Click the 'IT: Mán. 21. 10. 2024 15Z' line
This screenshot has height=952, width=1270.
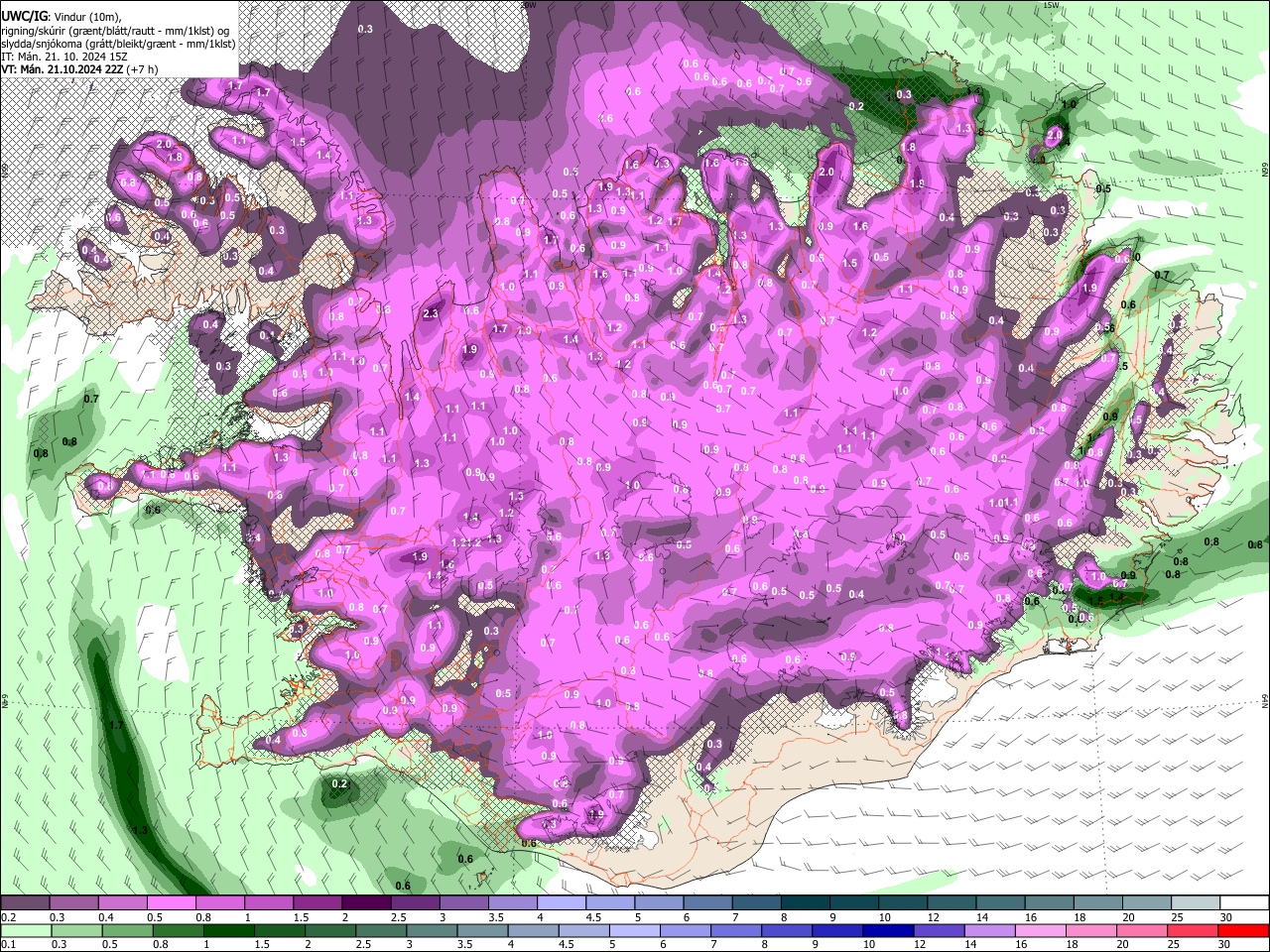(64, 57)
